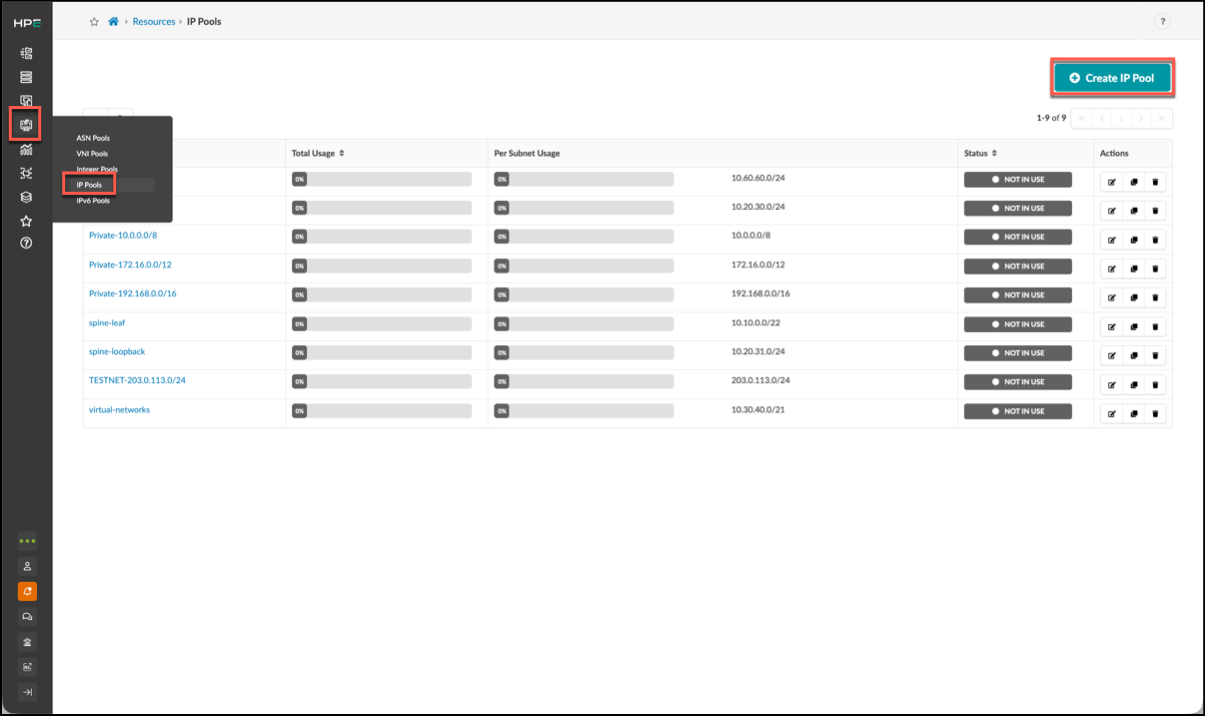The image size is (1205, 716).
Task: Click the Per Subnet Usage column header
Action: (527, 153)
